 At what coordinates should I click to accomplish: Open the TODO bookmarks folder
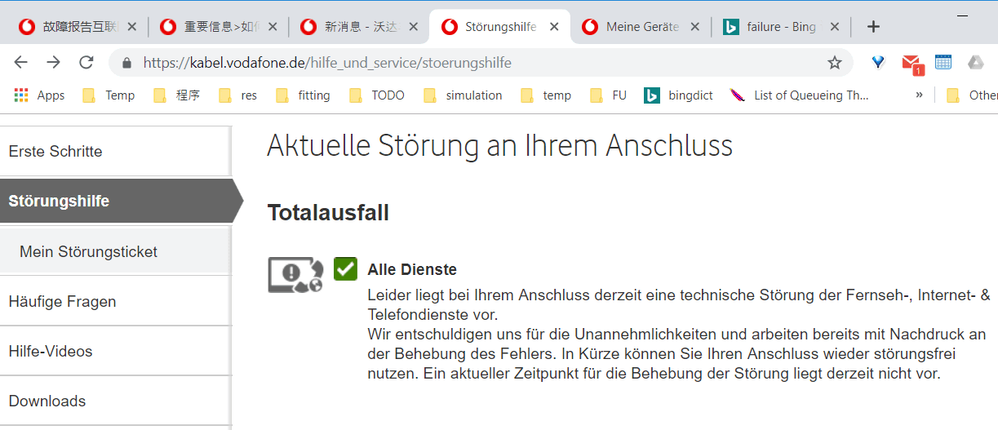pos(379,96)
